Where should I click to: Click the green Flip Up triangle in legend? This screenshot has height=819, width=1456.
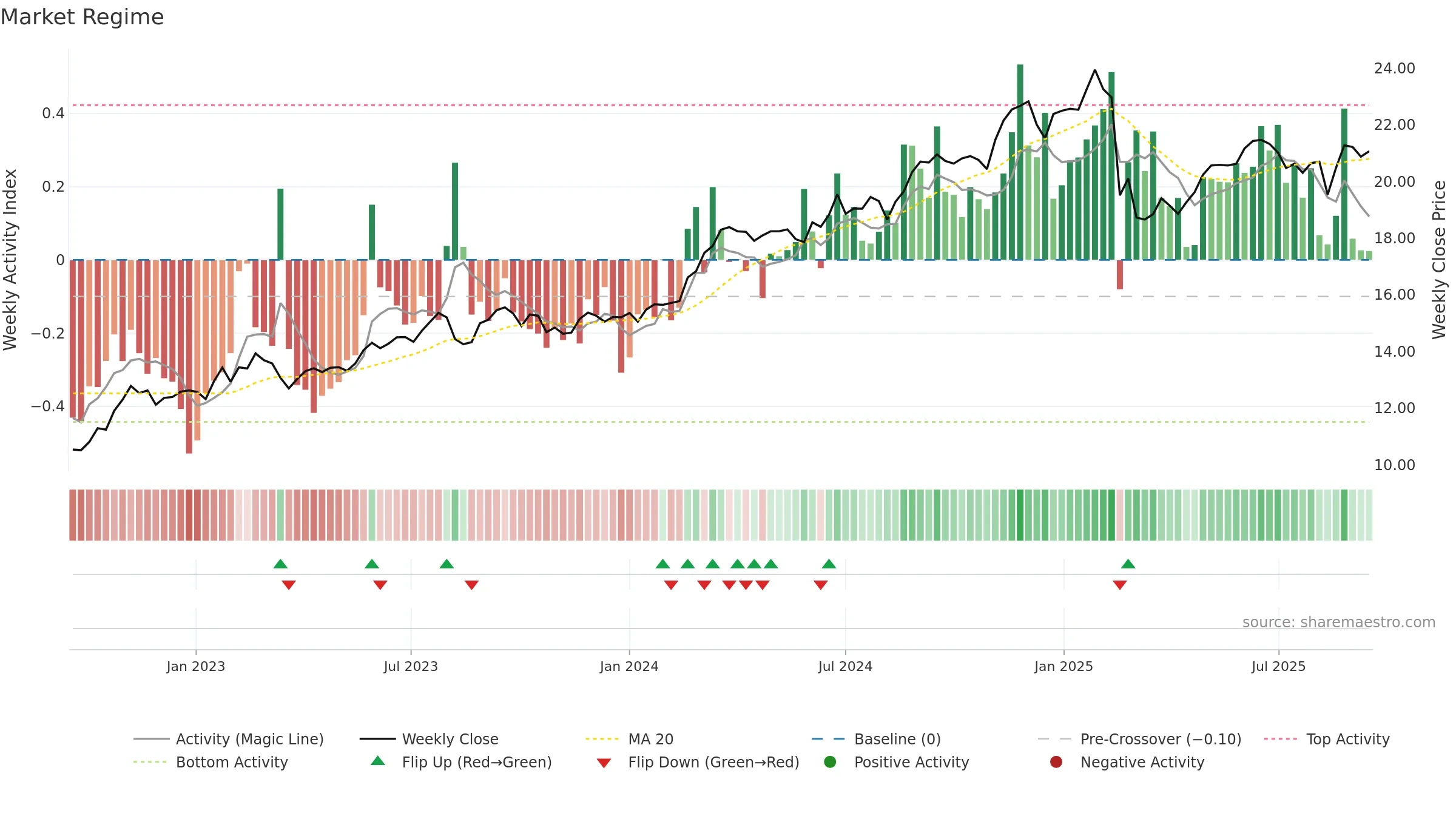coord(378,761)
